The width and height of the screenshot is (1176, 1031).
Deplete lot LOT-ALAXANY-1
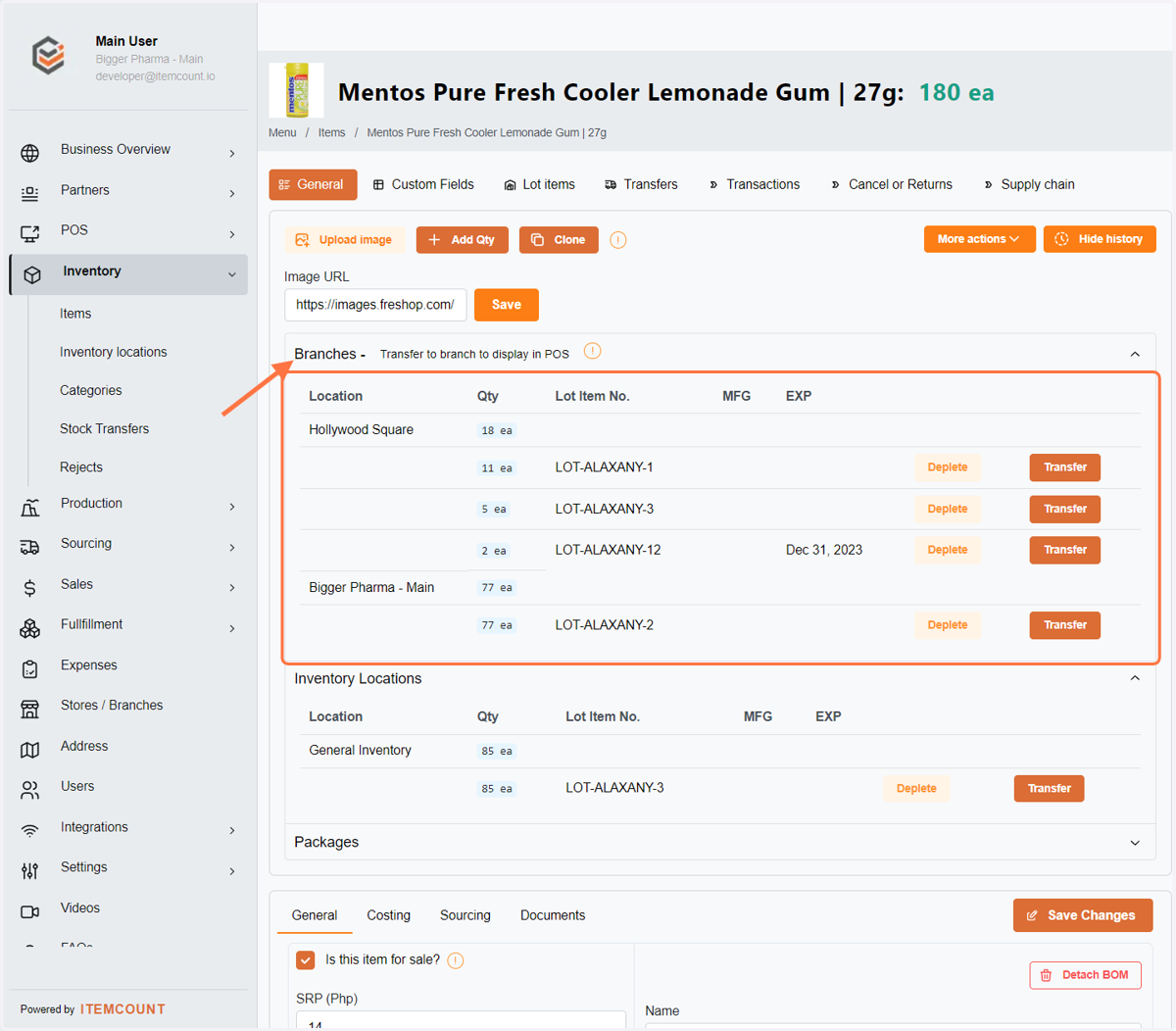point(948,467)
